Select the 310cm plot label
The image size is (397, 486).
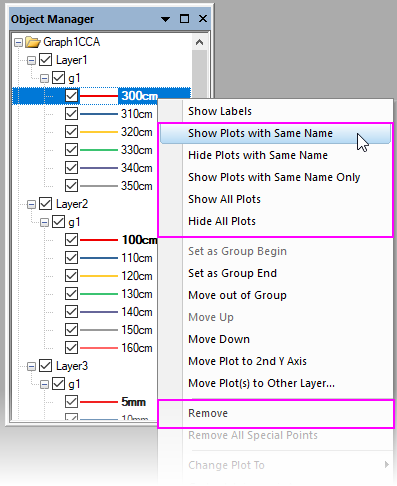coord(137,114)
